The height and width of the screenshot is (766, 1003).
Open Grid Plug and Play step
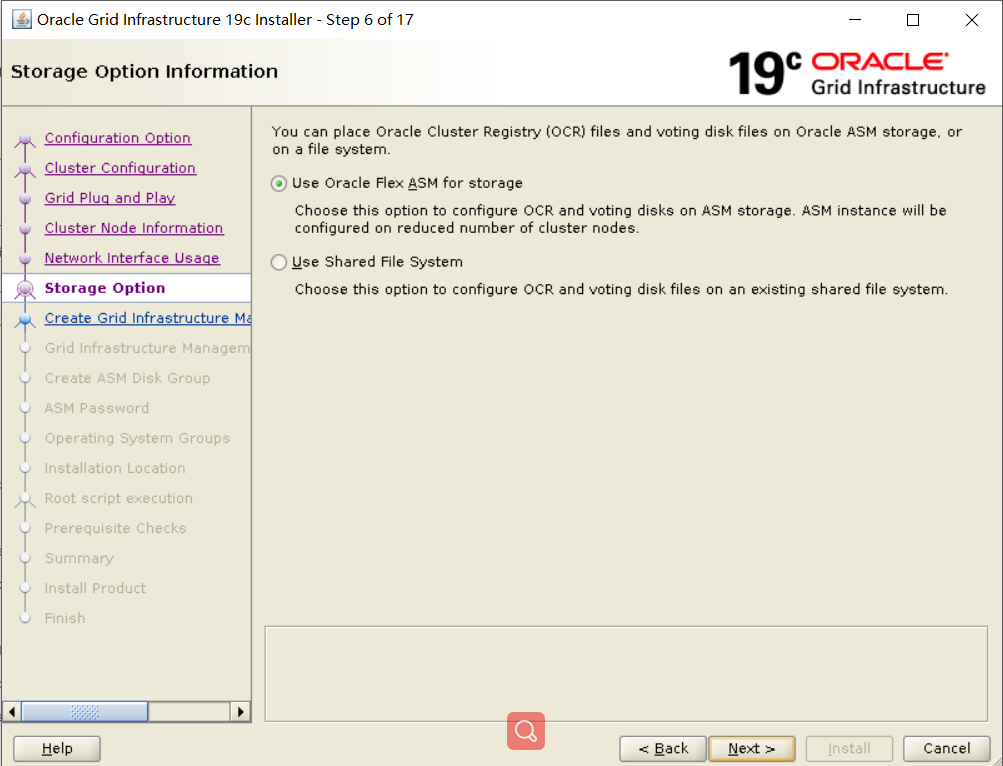click(110, 198)
